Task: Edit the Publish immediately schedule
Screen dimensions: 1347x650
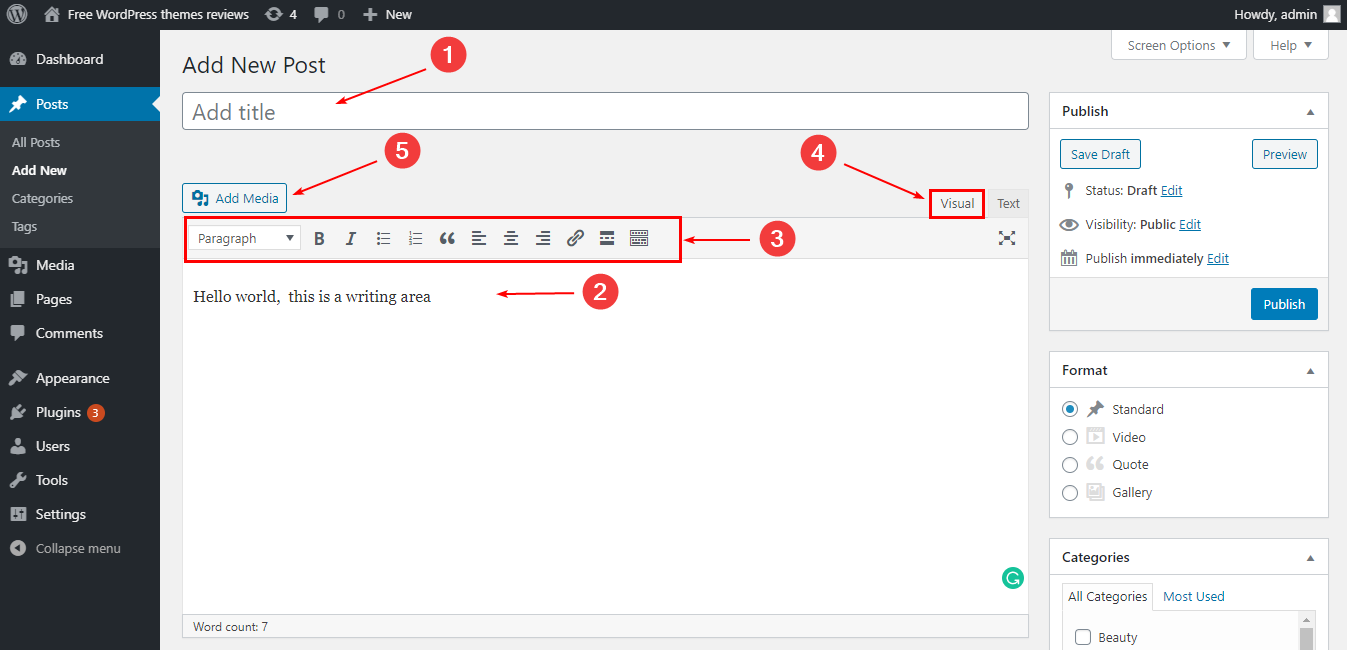Action: (1218, 258)
